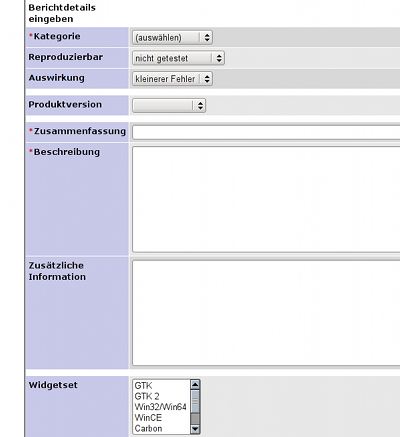Image resolution: width=400 pixels, height=437 pixels.
Task: Click inside the Beschreibung text area
Action: (266, 199)
